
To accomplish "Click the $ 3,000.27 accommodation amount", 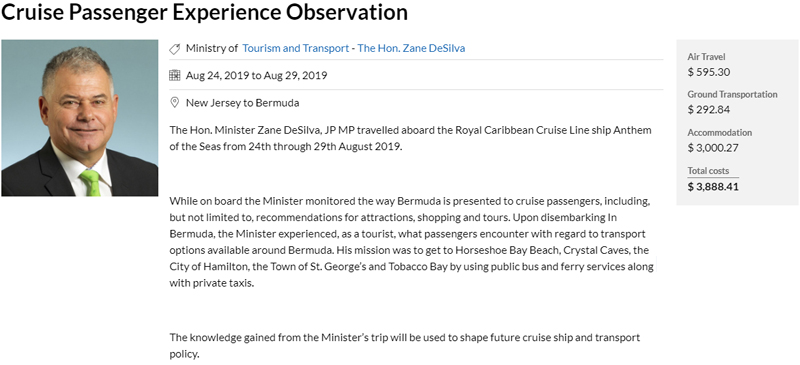I will coord(713,148).
